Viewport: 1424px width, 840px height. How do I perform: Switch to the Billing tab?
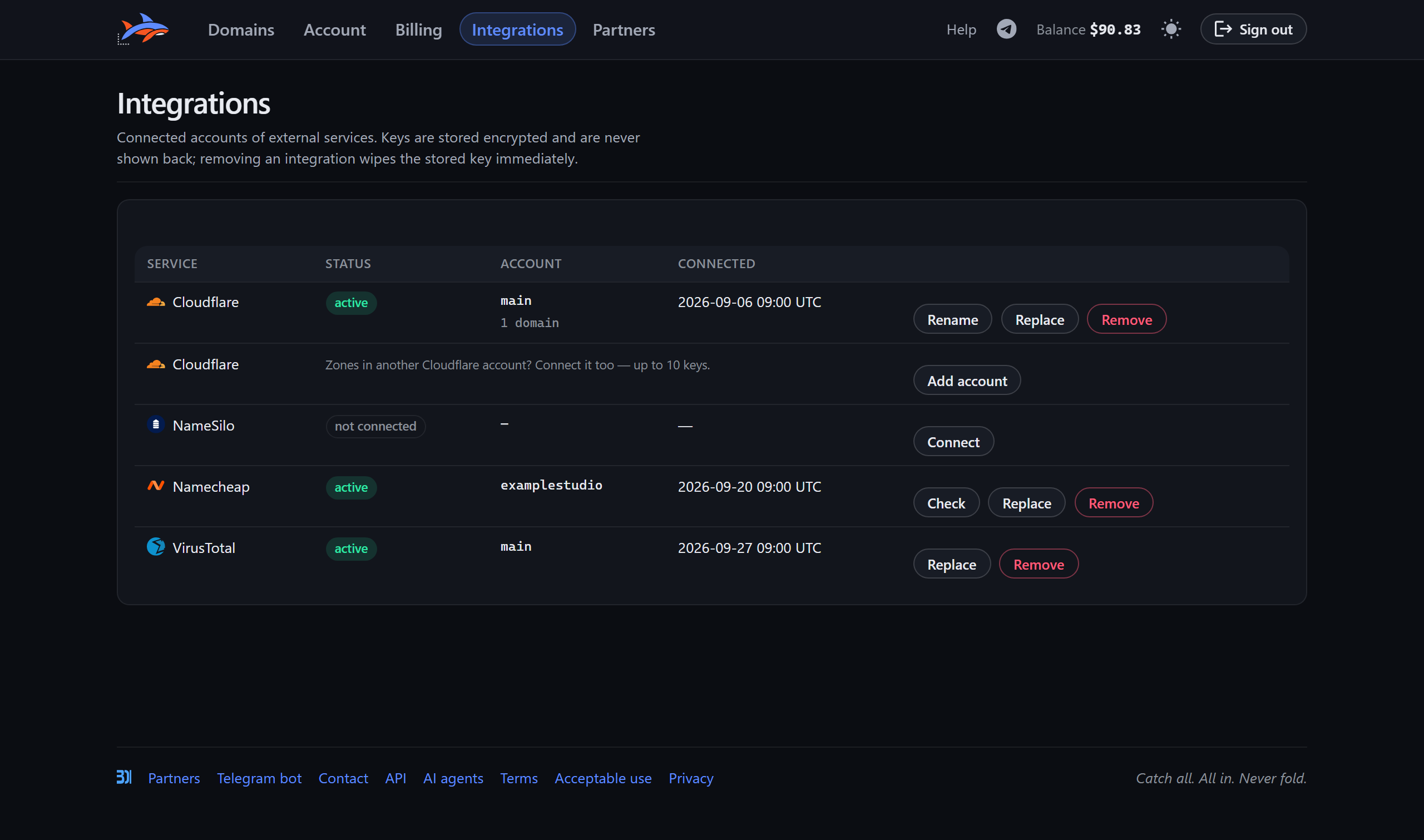click(x=418, y=29)
